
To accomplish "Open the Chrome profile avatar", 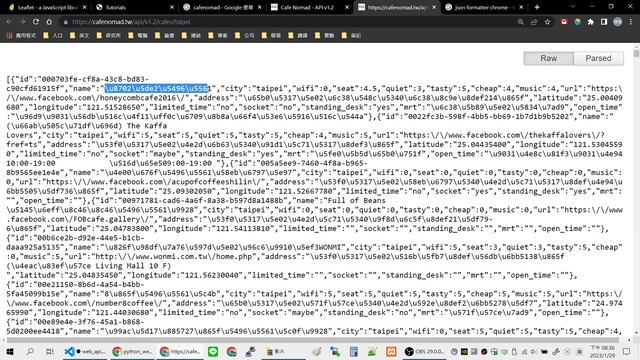I will tap(618, 22).
